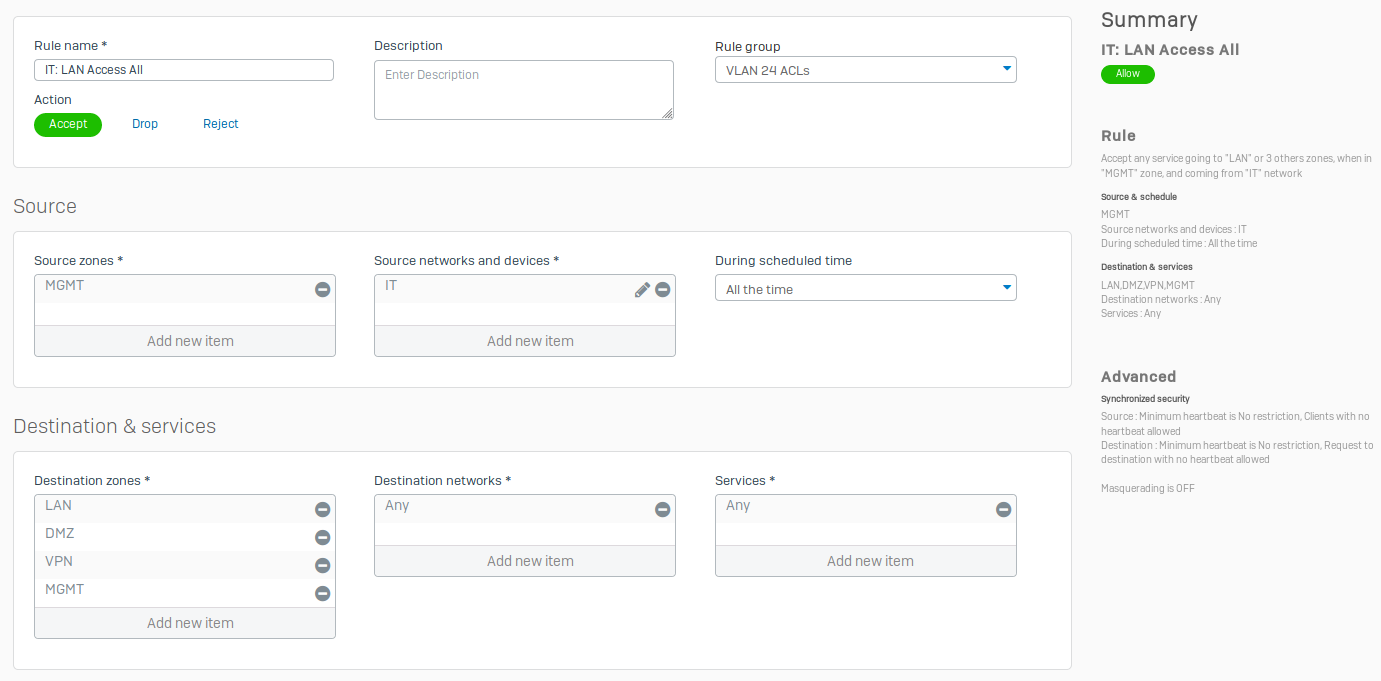Click into the Description text area
The height and width of the screenshot is (681, 1381).
click(523, 90)
